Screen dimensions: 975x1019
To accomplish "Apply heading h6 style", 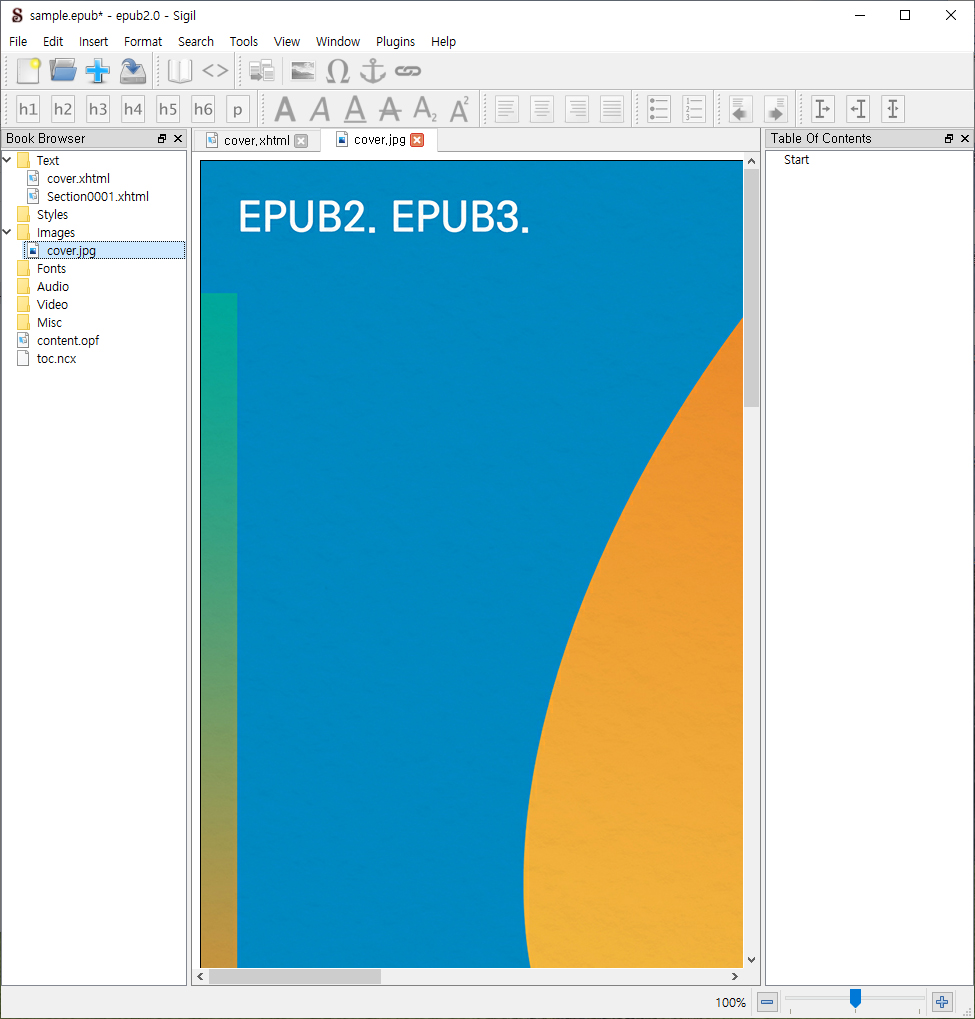I will 203,109.
